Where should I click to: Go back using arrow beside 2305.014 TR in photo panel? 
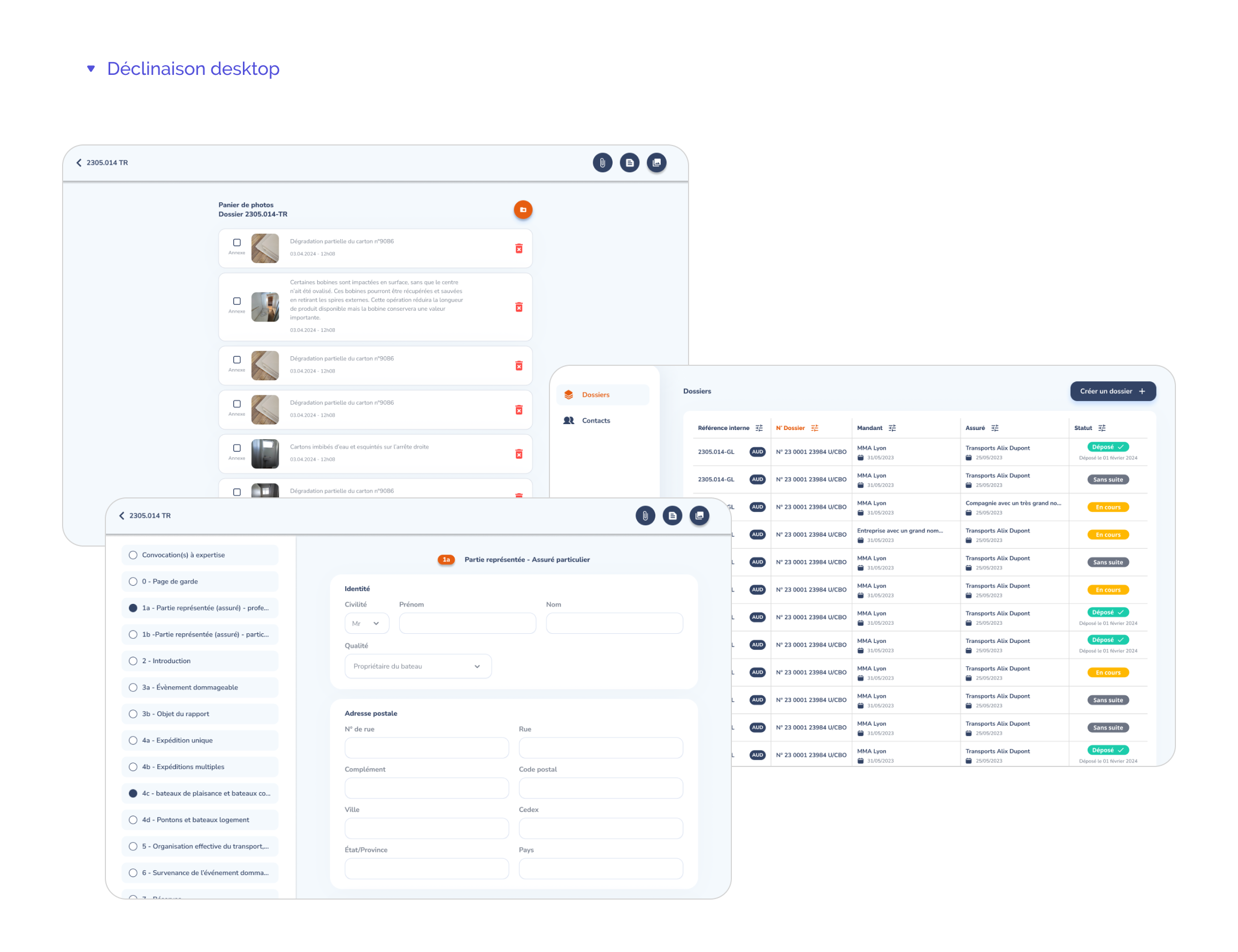(79, 163)
